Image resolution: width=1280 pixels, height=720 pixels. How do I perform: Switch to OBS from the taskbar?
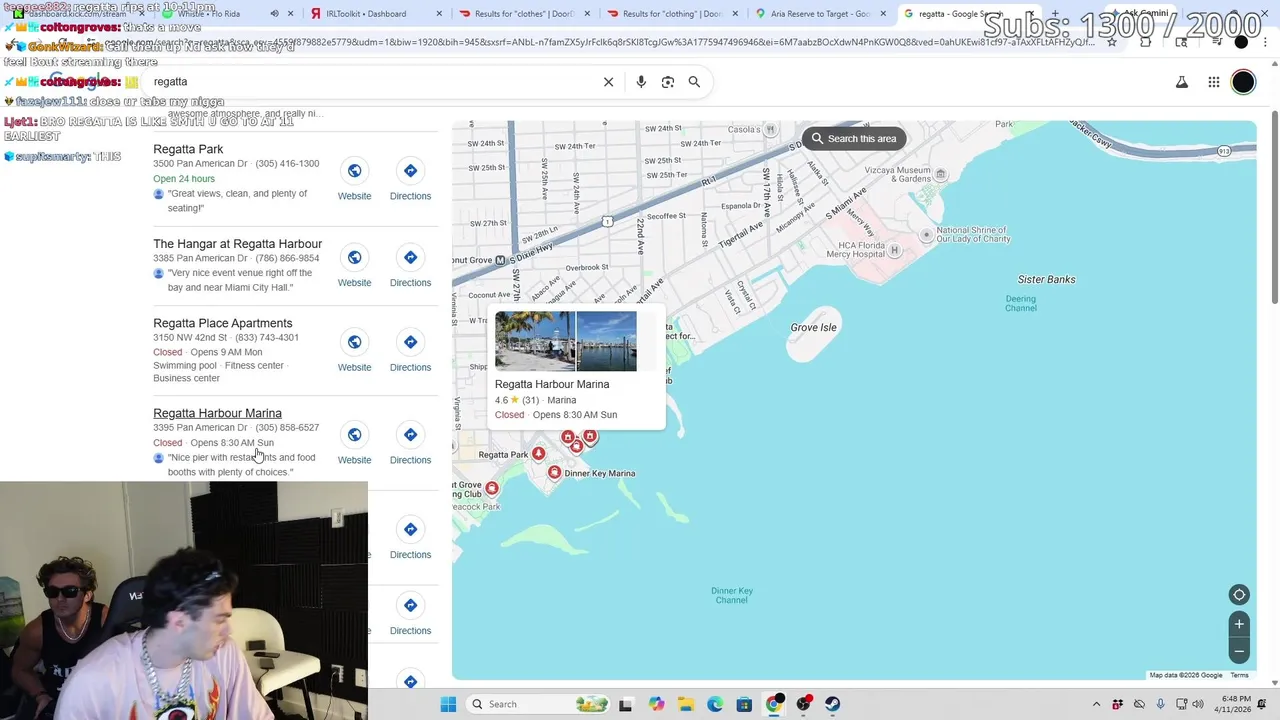pyautogui.click(x=803, y=704)
